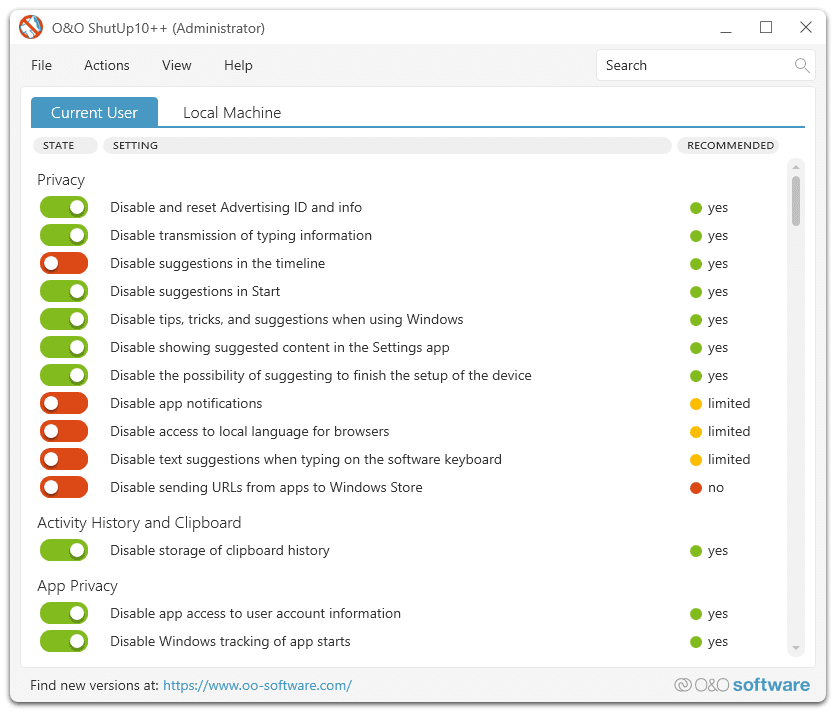The width and height of the screenshot is (836, 712).
Task: Click the scrollbar down arrow
Action: click(796, 648)
